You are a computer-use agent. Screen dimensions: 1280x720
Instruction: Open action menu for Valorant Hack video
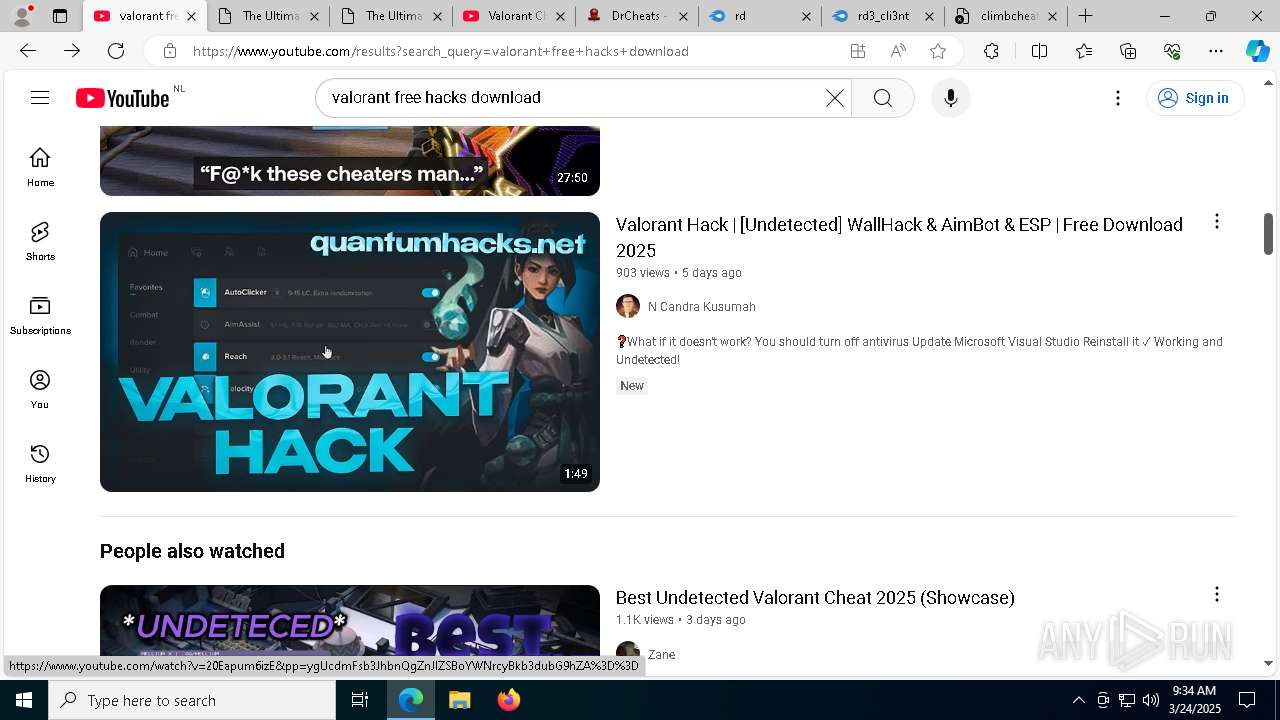pyautogui.click(x=1216, y=222)
